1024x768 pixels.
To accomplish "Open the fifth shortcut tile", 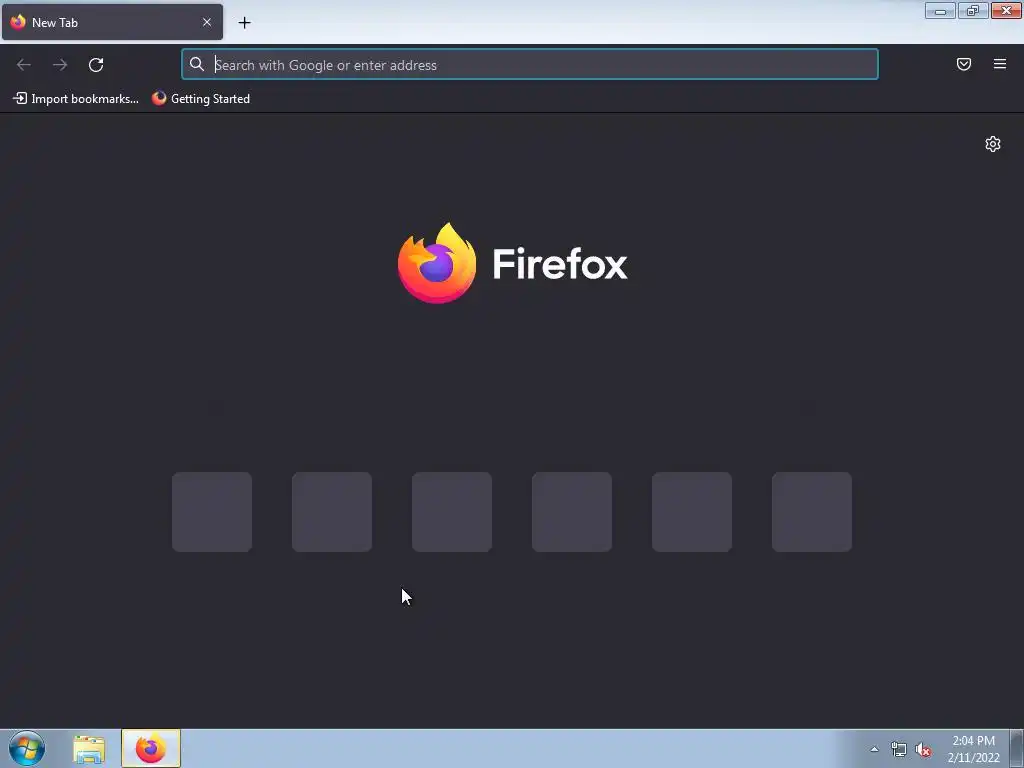I will pyautogui.click(x=692, y=512).
